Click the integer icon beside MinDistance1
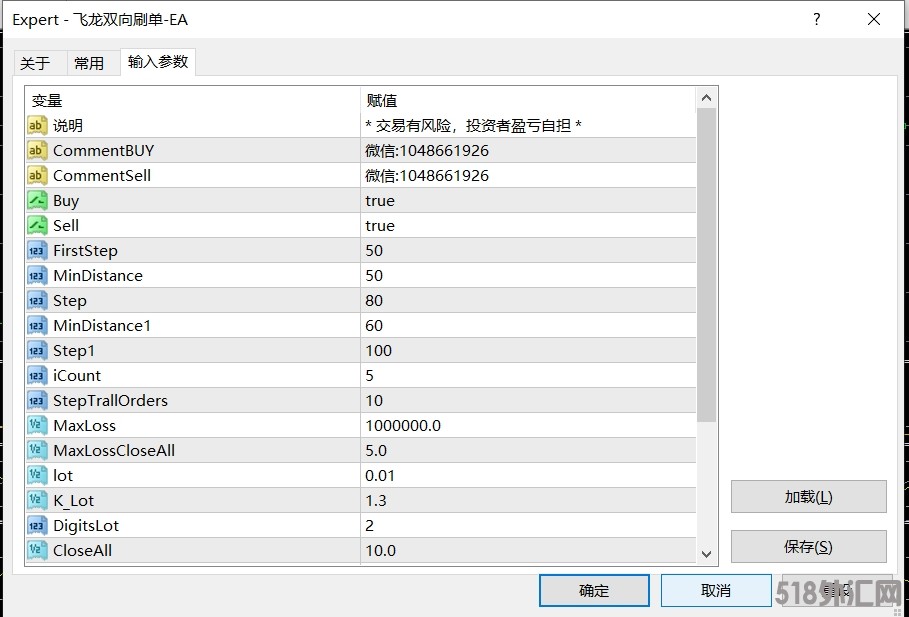Viewport: 909px width, 617px height. click(x=37, y=325)
